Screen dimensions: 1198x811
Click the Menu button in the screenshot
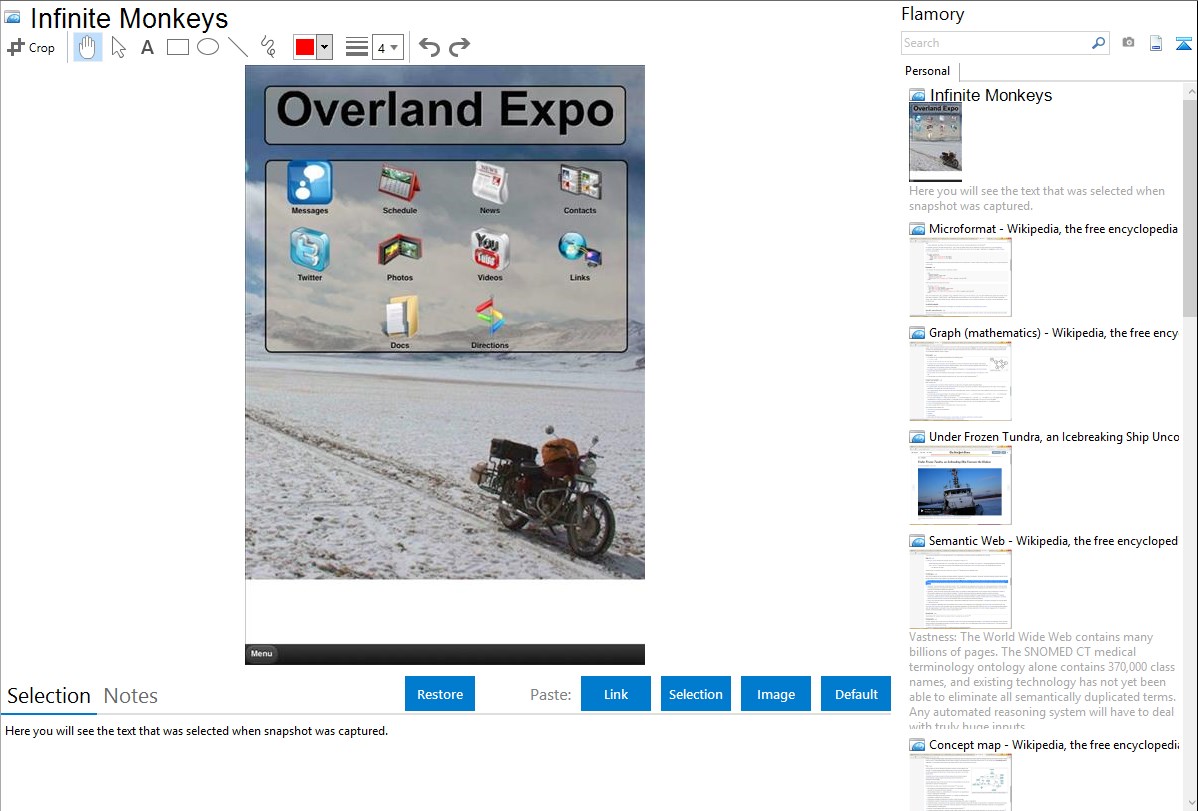click(261, 654)
